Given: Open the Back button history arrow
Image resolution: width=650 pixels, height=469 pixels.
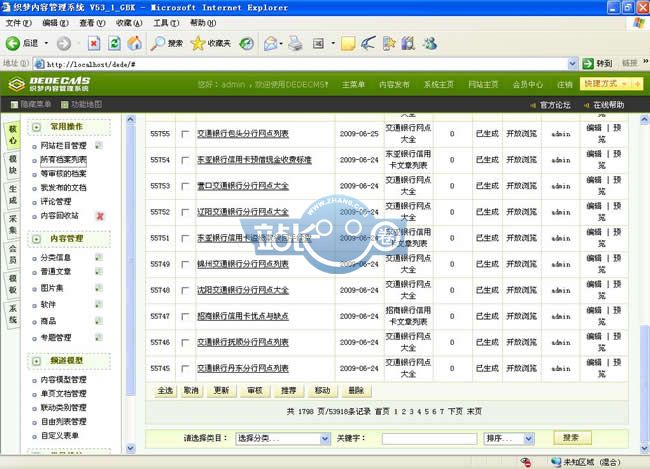Looking at the screenshot, I should click(46, 43).
